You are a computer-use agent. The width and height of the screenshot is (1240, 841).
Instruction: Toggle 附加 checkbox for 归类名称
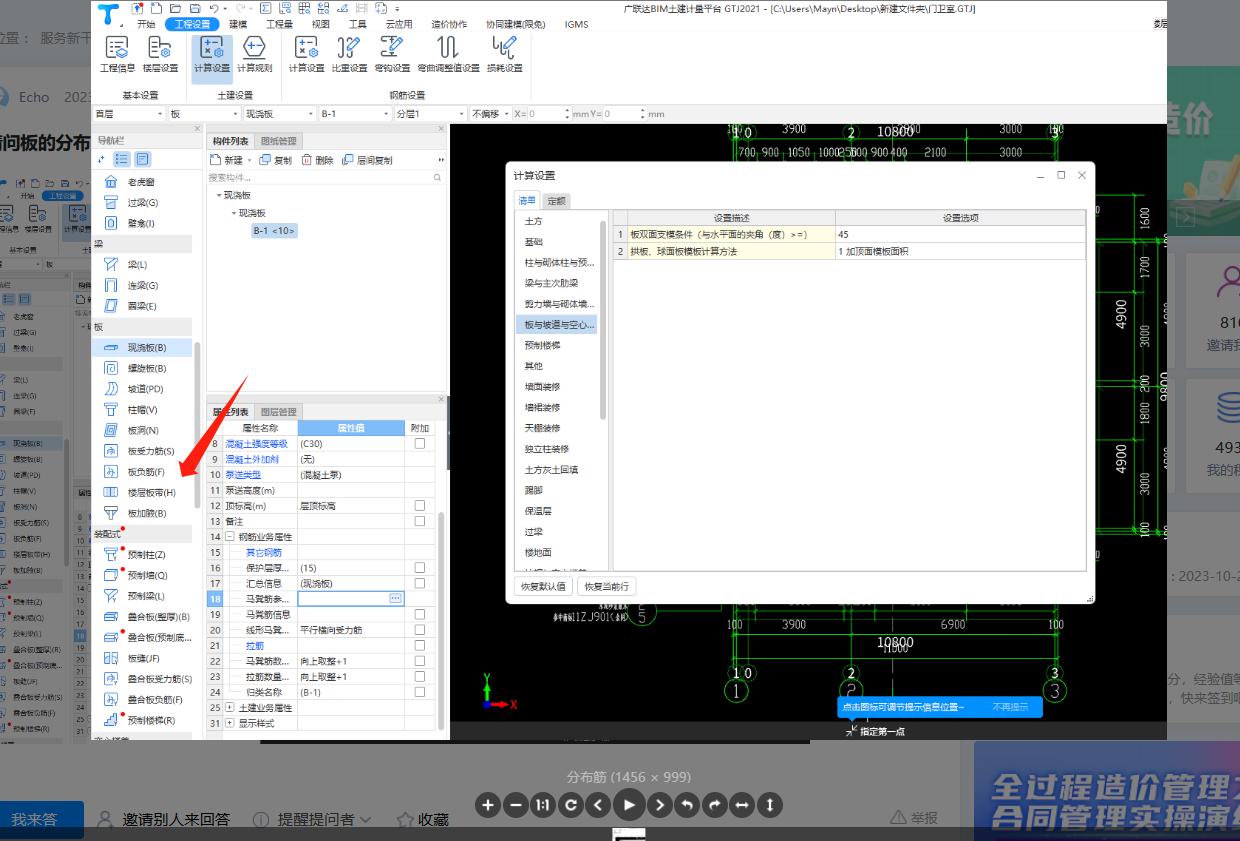coord(420,692)
